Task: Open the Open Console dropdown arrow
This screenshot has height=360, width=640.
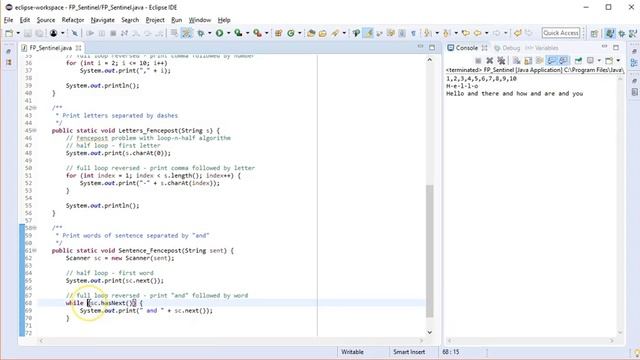Action: click(618, 60)
